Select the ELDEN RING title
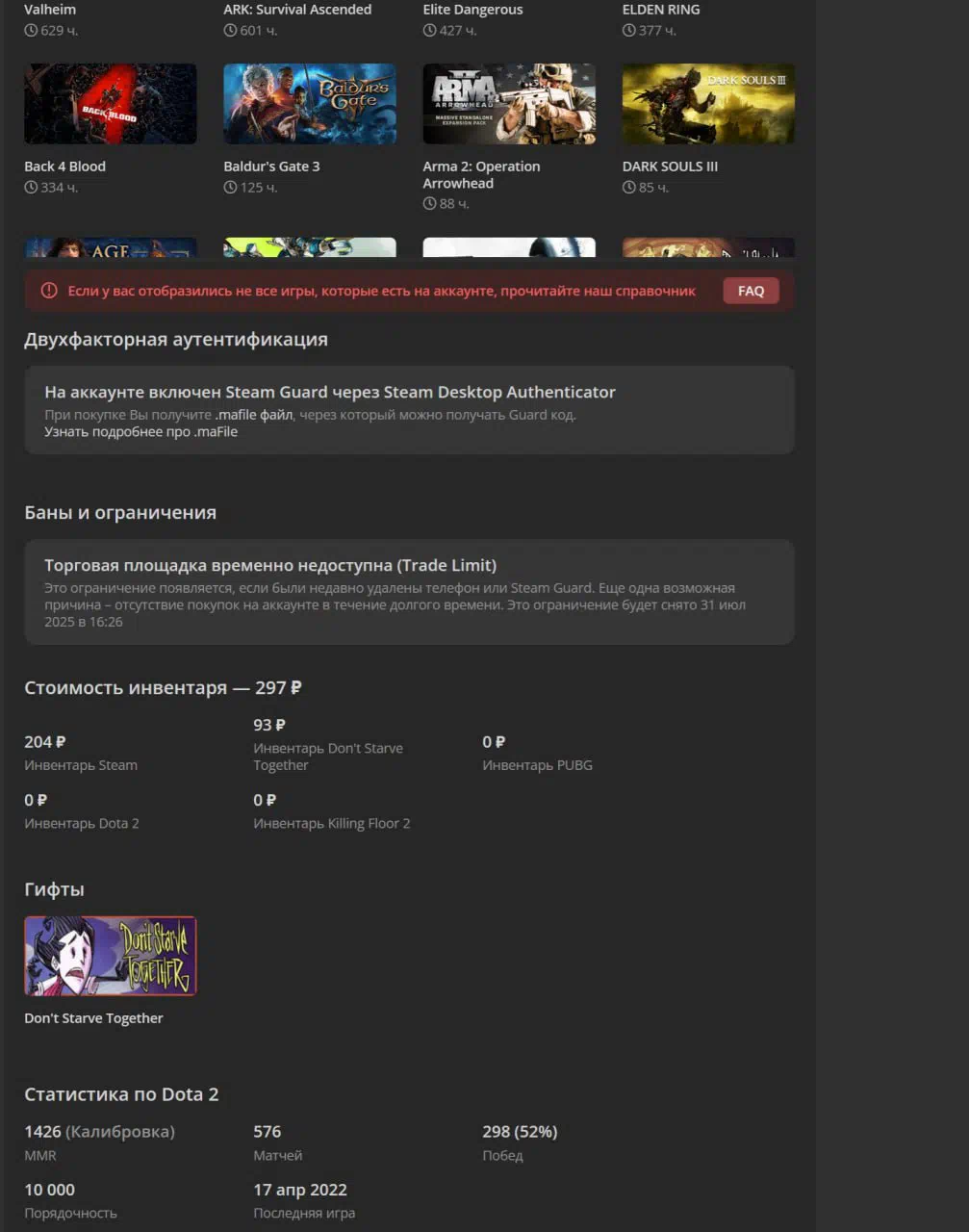The width and height of the screenshot is (969, 1232). click(x=661, y=10)
